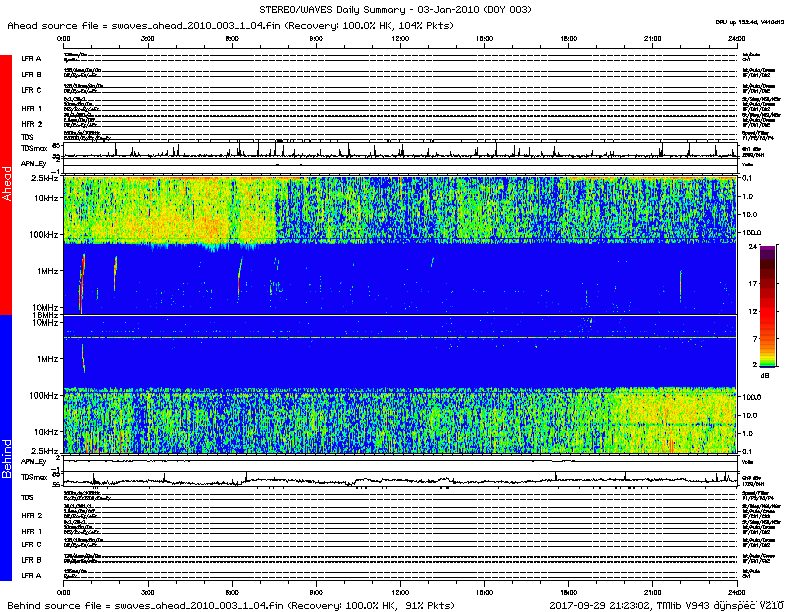This screenshot has height=612, width=792.
Task: Click the TDSmax label in the Ahead panel
Action: coord(32,148)
